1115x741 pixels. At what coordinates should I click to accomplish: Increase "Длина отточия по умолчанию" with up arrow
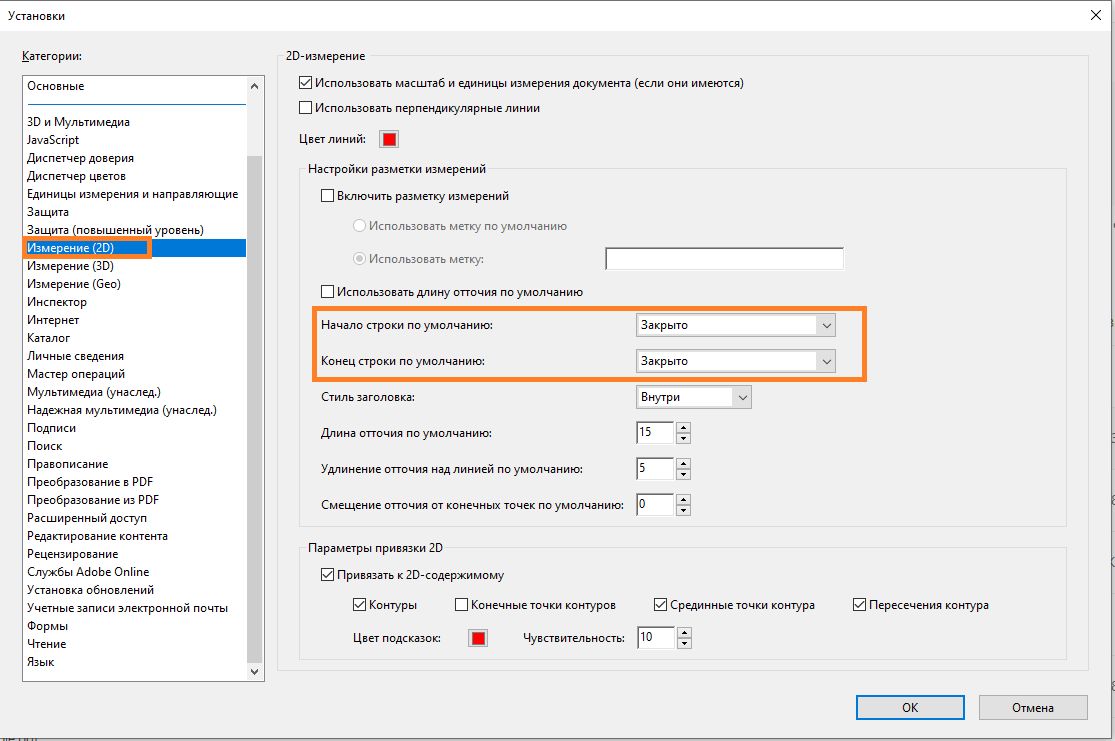pyautogui.click(x=683, y=427)
